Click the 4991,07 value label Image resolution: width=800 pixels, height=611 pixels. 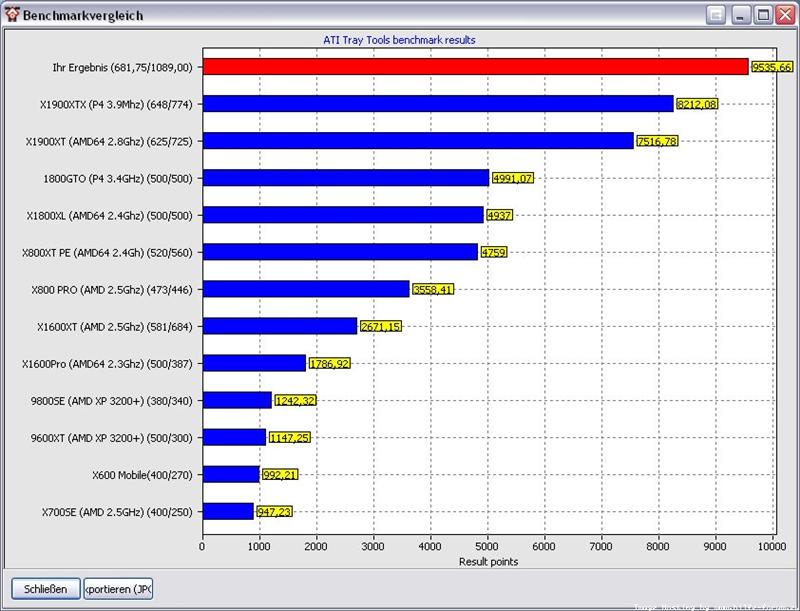click(x=512, y=179)
